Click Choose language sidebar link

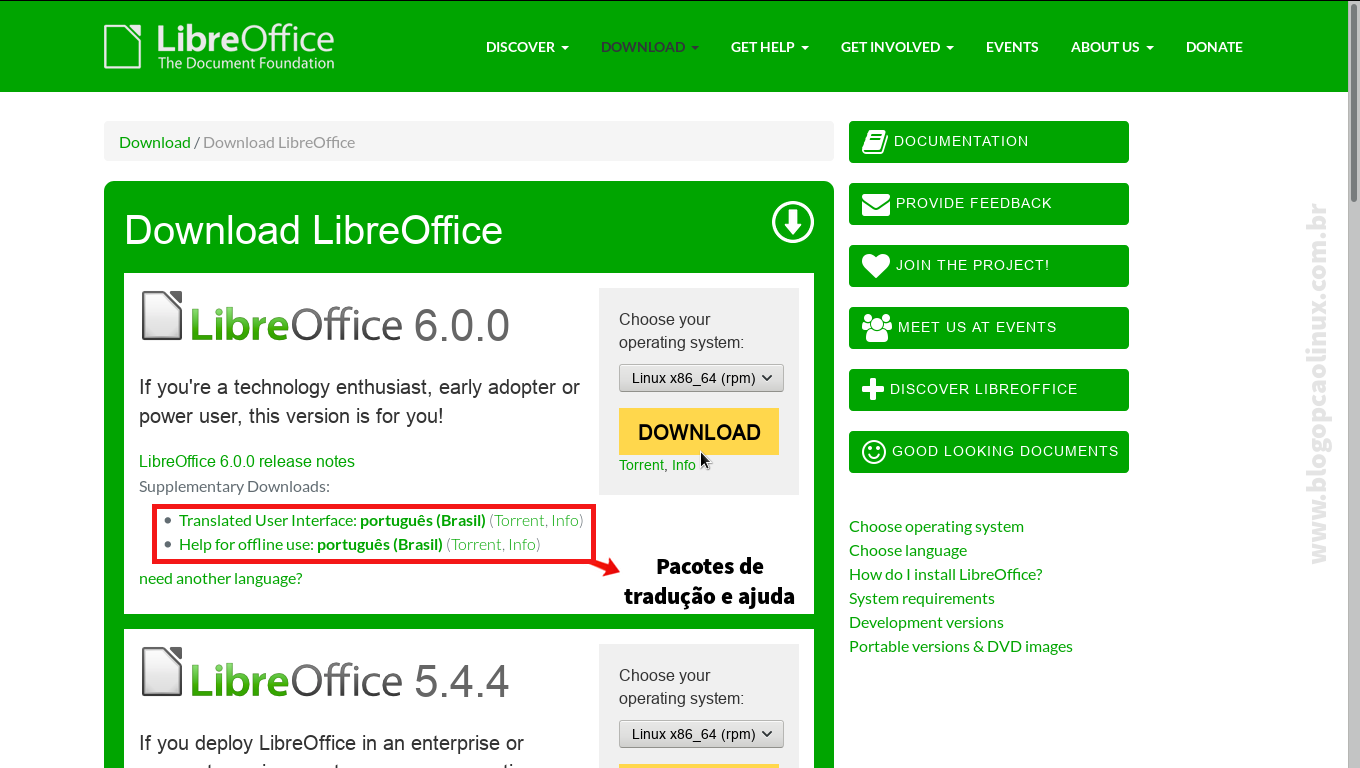(x=908, y=550)
